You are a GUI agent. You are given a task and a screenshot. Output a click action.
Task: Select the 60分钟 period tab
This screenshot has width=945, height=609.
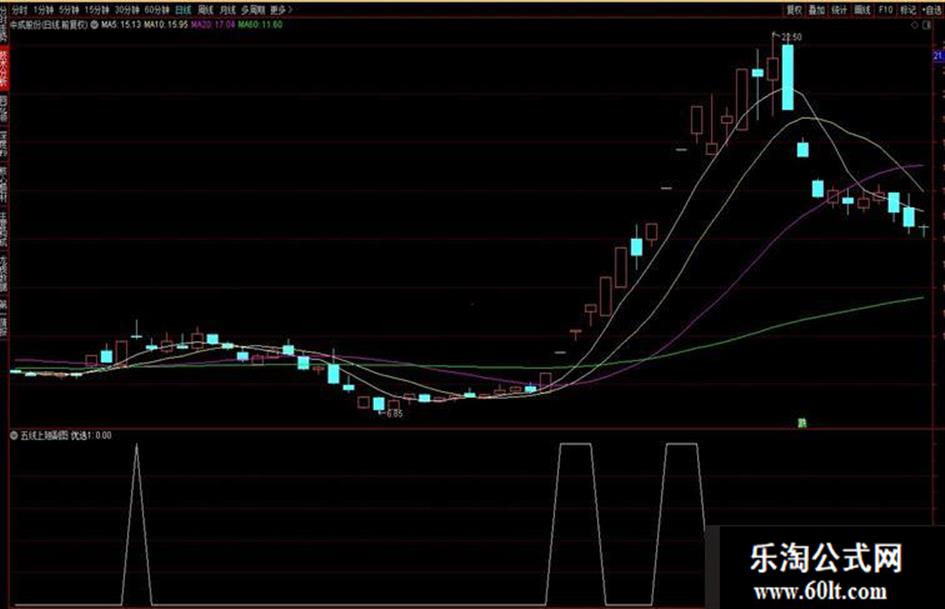[x=157, y=10]
